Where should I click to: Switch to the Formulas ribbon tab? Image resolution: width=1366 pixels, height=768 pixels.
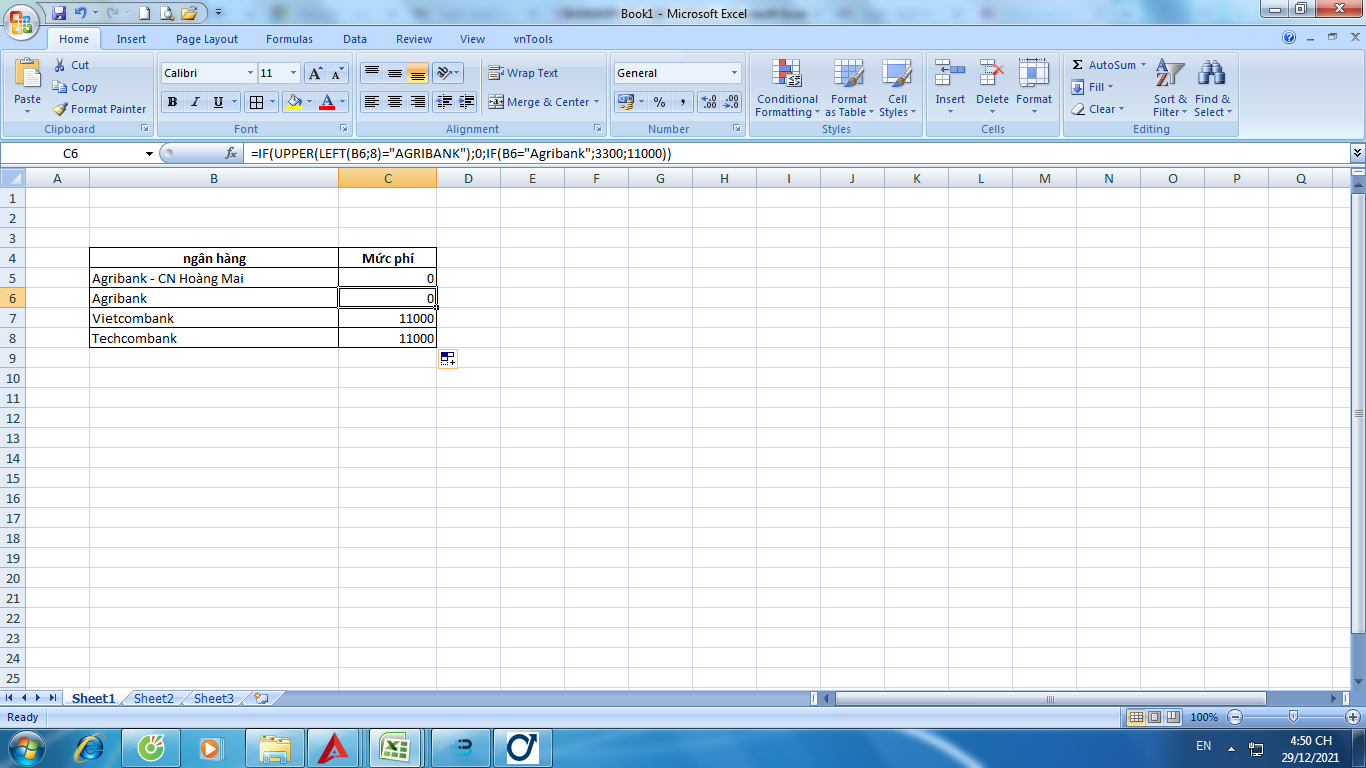tap(289, 39)
